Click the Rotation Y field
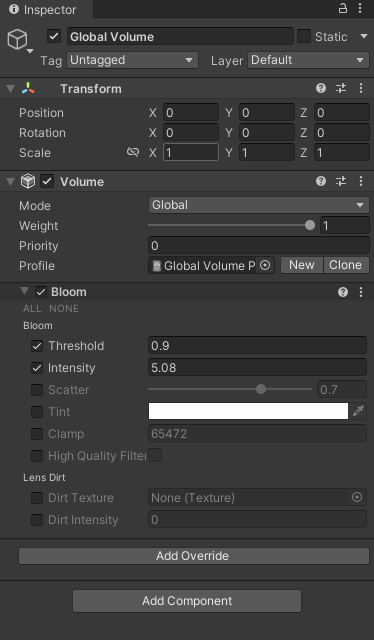 point(267,133)
